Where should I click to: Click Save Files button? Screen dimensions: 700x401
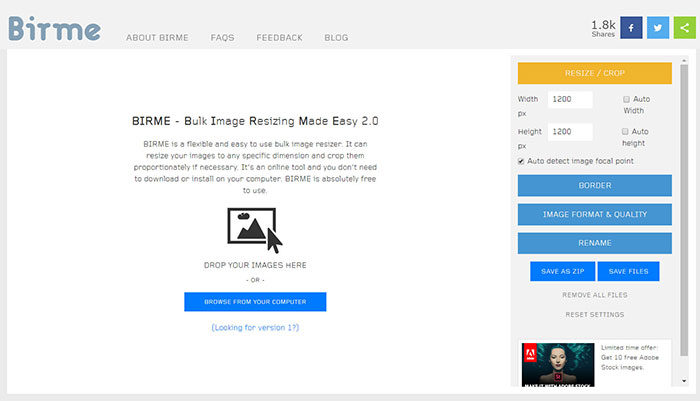(x=628, y=272)
